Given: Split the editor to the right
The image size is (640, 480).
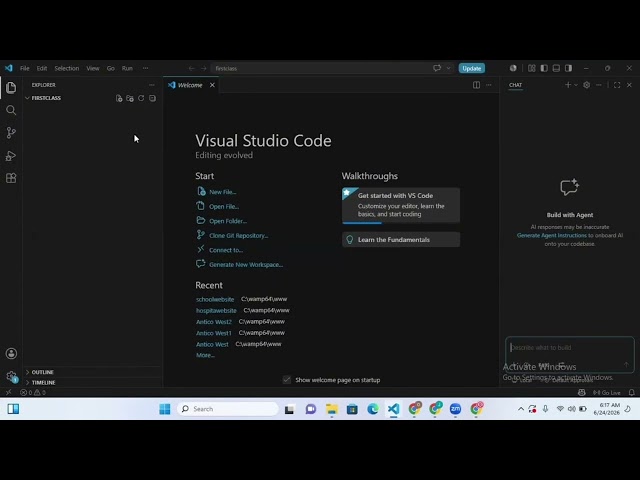Looking at the screenshot, I should (476, 85).
